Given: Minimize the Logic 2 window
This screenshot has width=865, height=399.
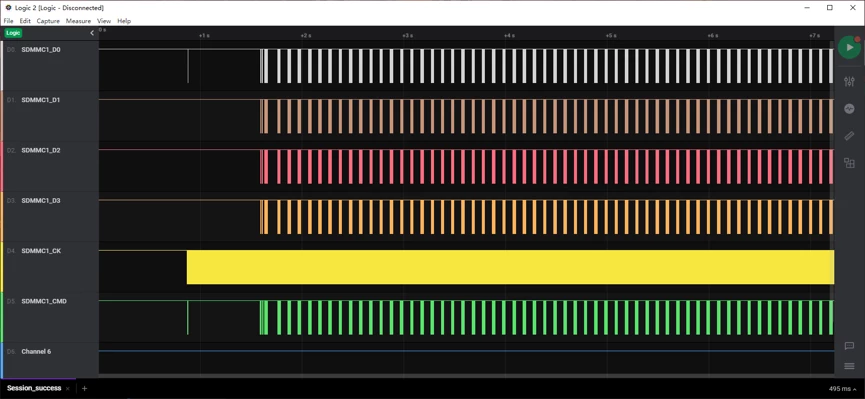Looking at the screenshot, I should 807,8.
